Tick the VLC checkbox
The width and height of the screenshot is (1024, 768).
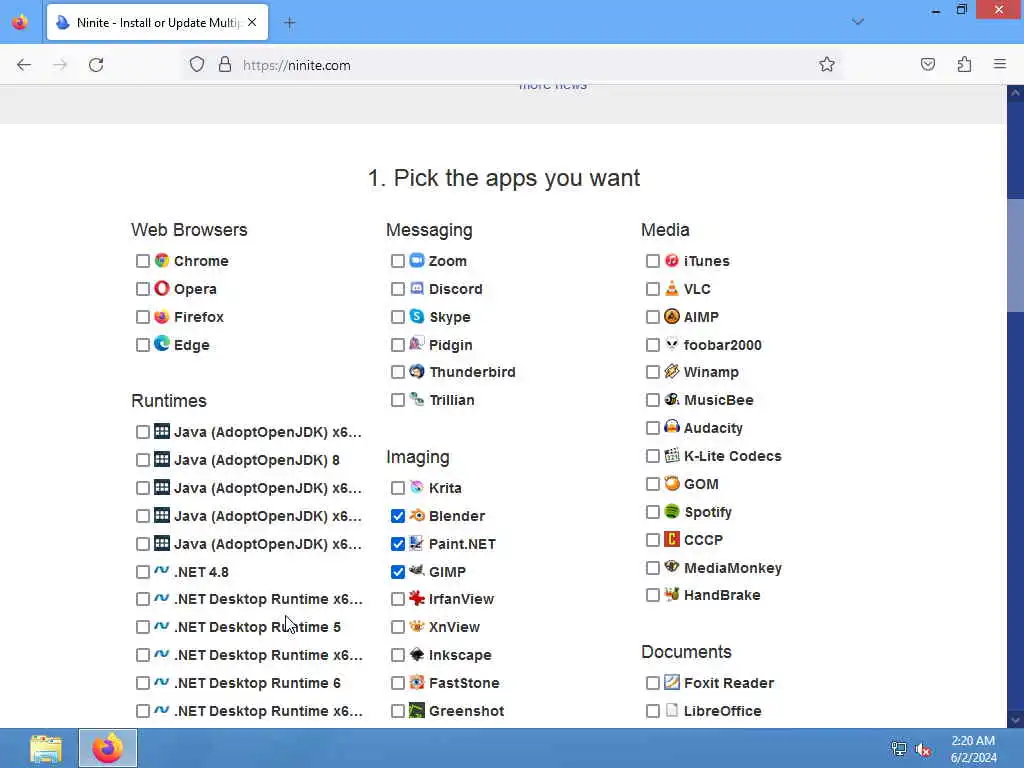[x=652, y=289]
